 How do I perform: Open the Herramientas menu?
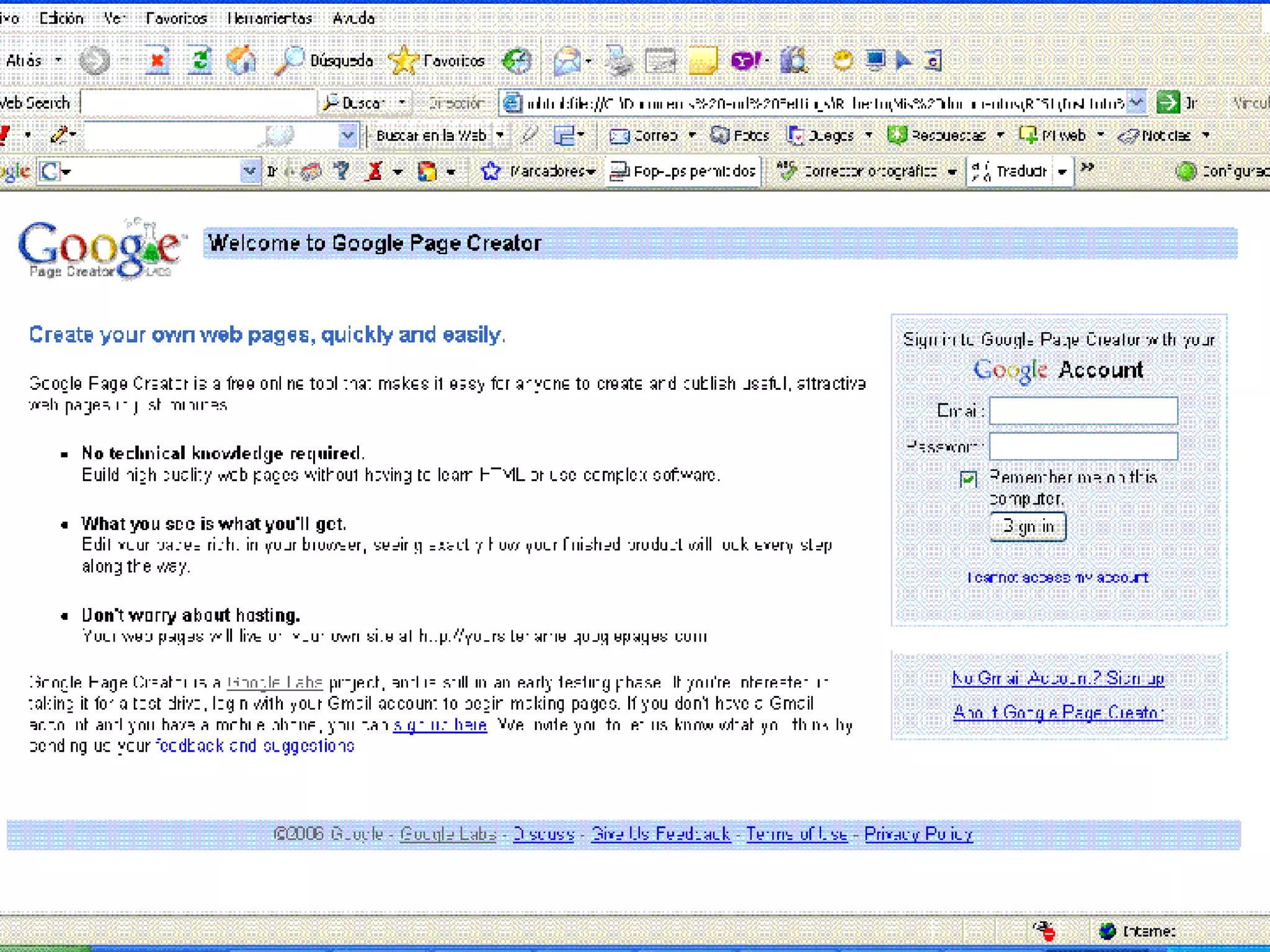[x=269, y=18]
